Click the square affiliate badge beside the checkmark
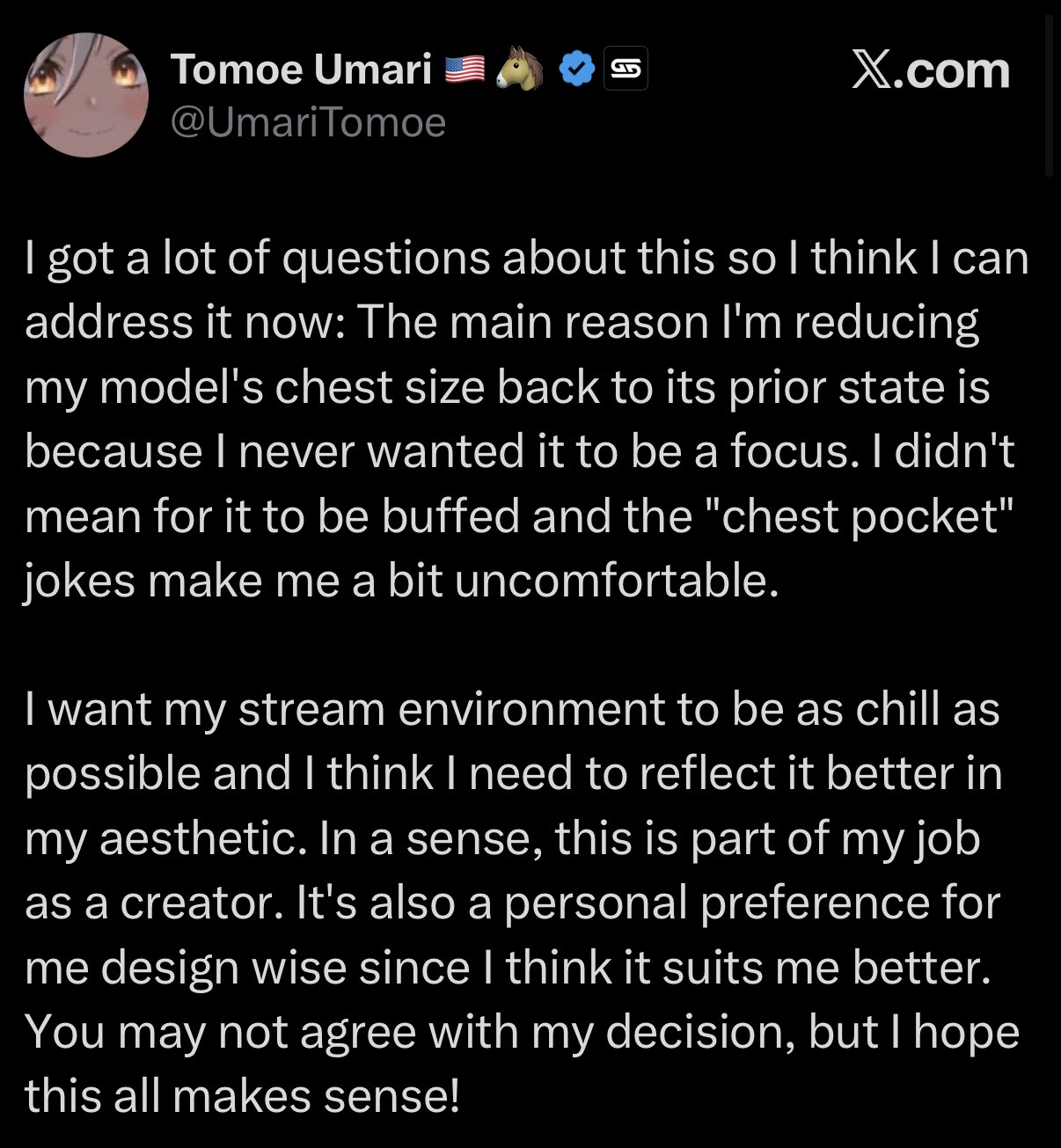The width and height of the screenshot is (1061, 1148). 626,69
